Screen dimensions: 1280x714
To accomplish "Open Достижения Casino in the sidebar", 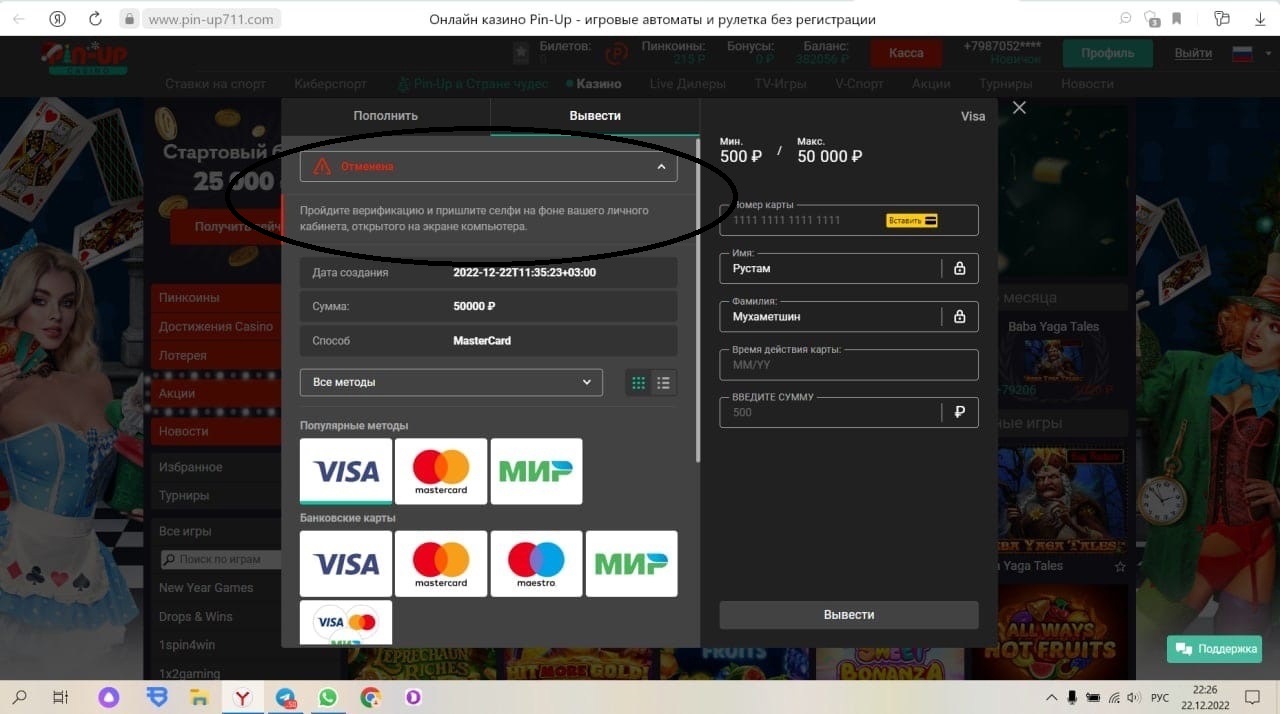I will [216, 326].
